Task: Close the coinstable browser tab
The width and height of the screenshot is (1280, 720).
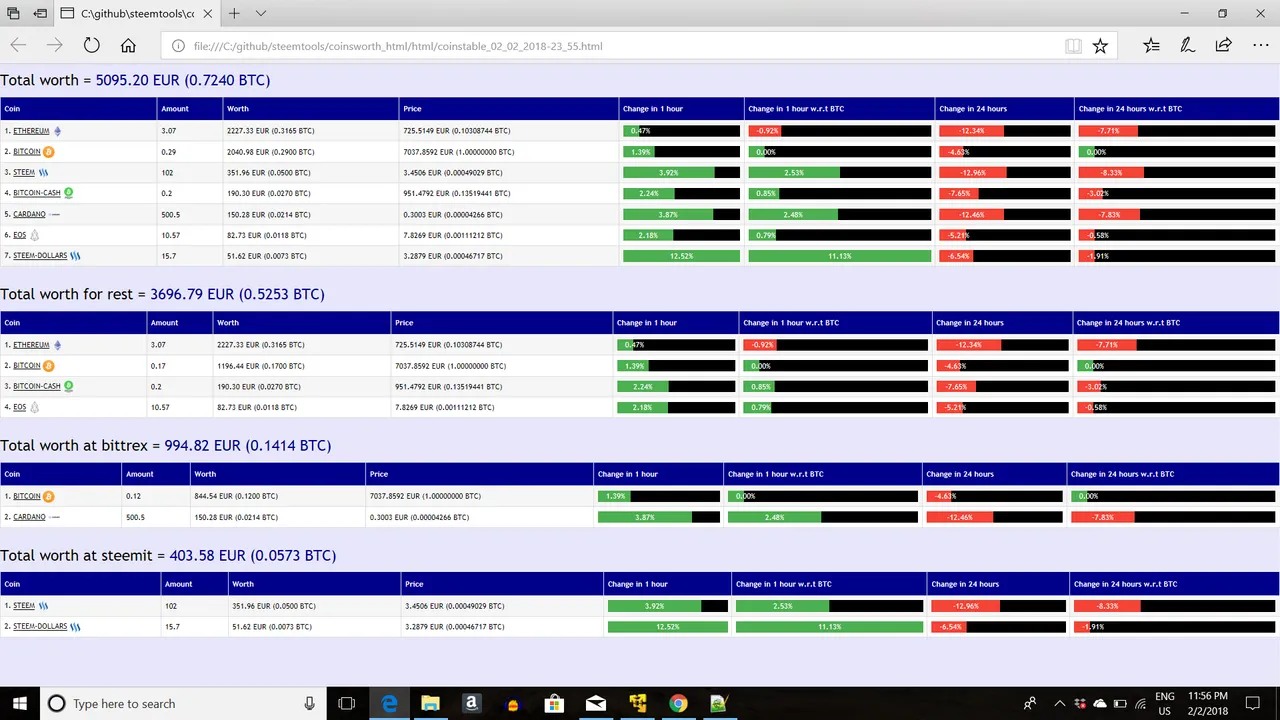Action: coord(207,14)
